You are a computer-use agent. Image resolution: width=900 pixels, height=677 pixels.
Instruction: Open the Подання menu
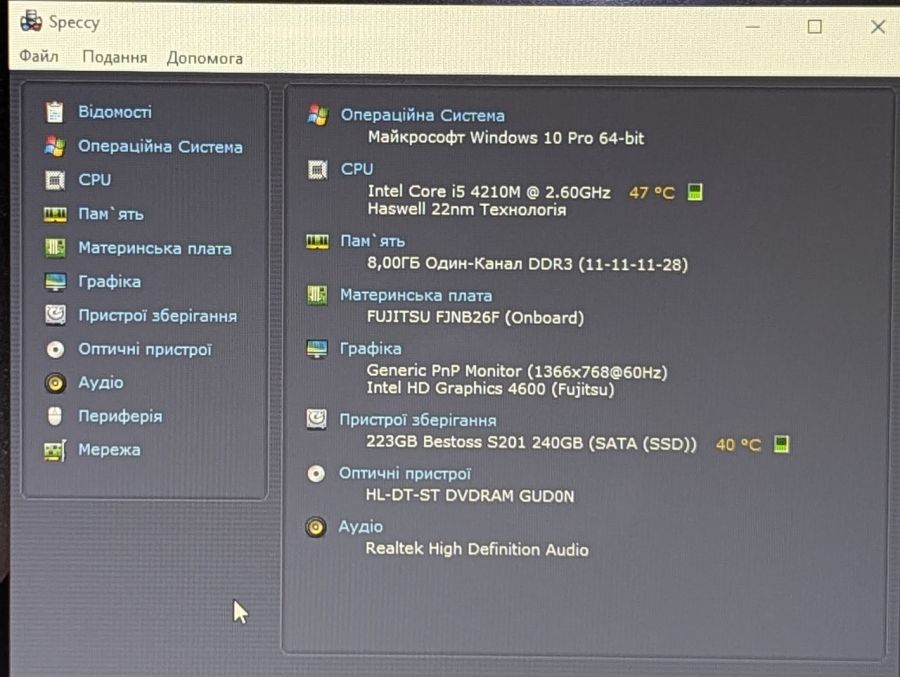pyautogui.click(x=115, y=57)
